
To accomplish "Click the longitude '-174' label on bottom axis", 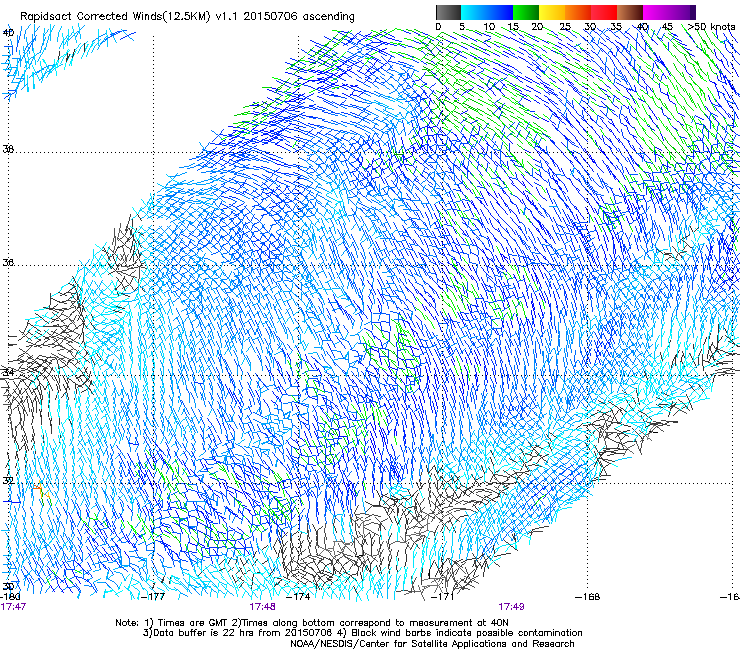I will coord(299,596).
